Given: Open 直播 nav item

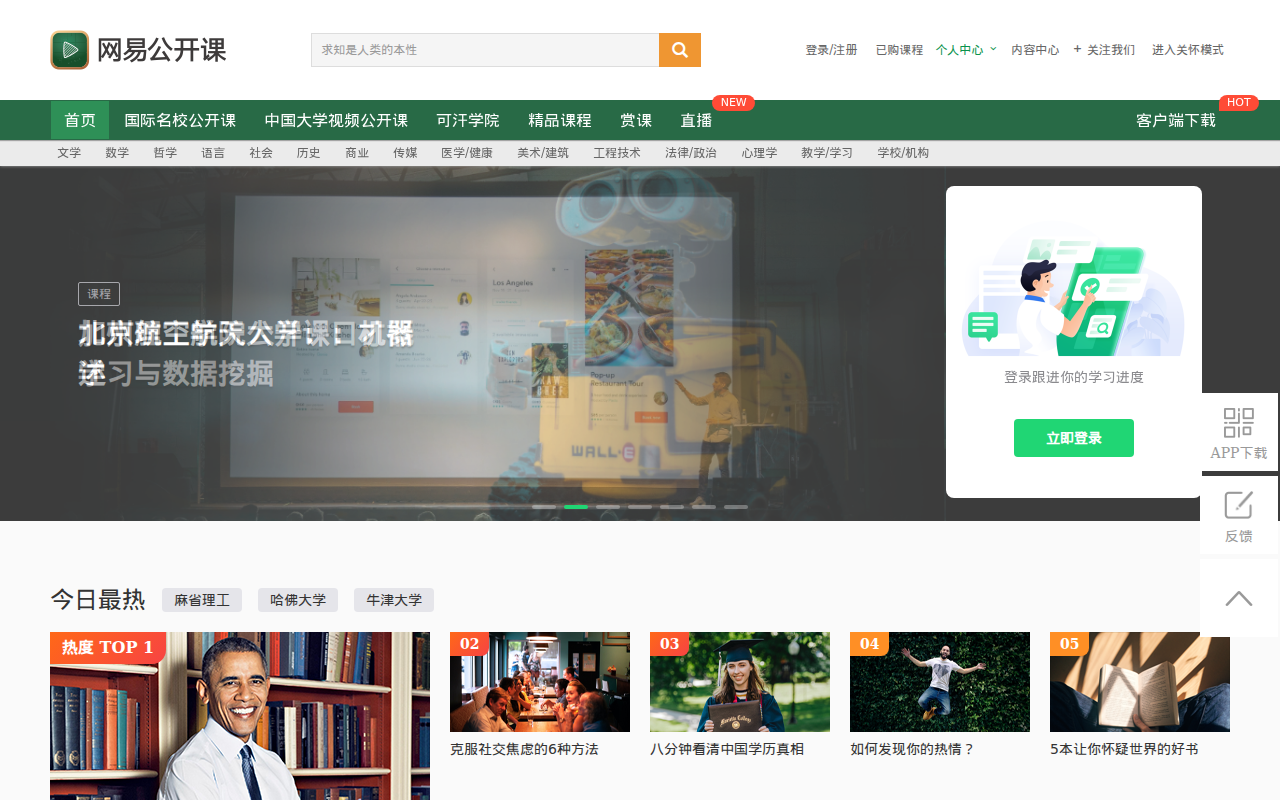Looking at the screenshot, I should (x=696, y=120).
